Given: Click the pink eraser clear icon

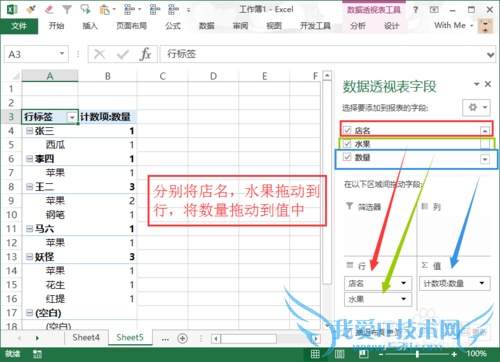Looking at the screenshot, I should coord(49,9).
